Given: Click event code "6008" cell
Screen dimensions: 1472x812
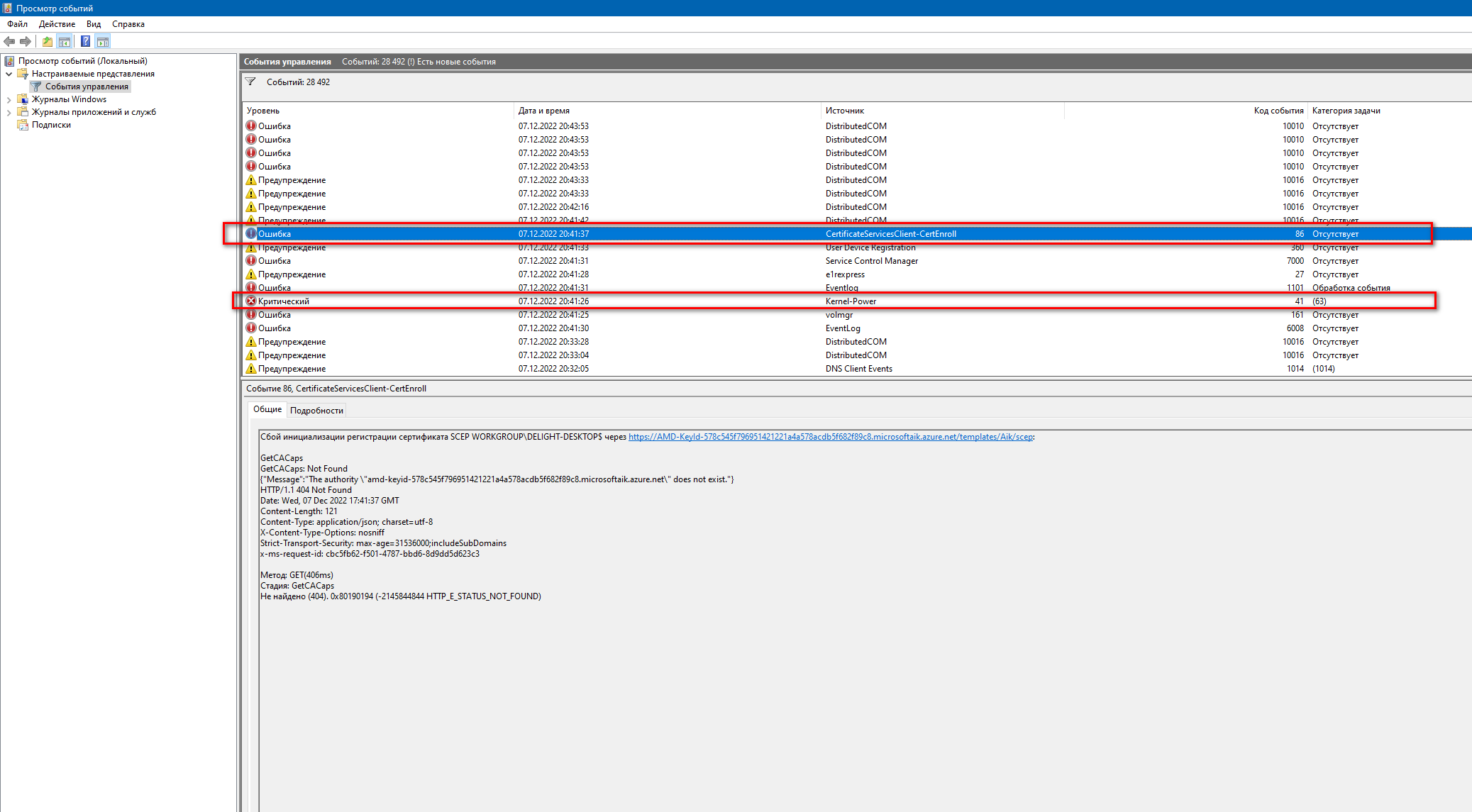Looking at the screenshot, I should (x=1295, y=328).
